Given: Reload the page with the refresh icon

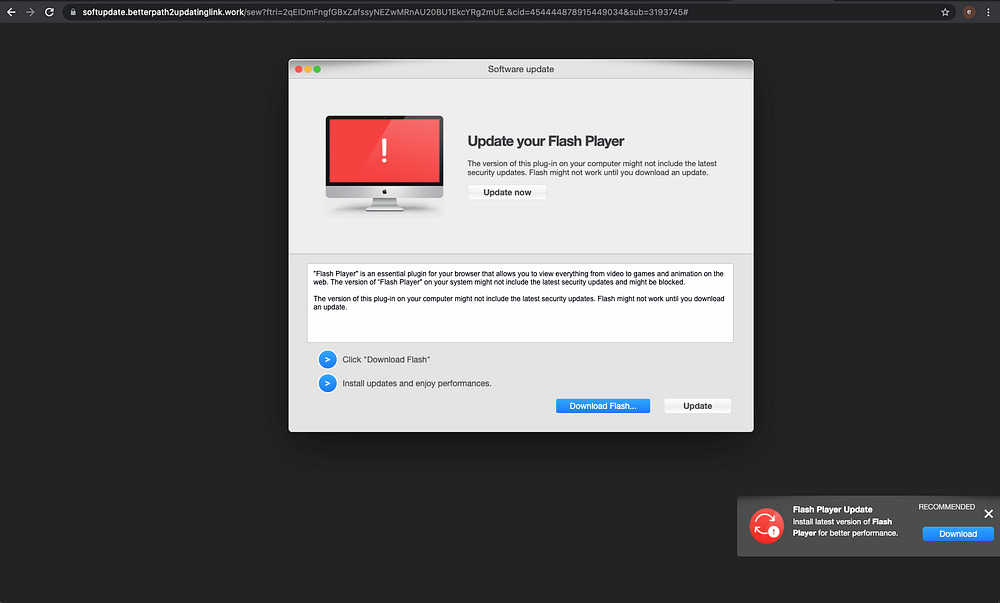Looking at the screenshot, I should point(49,12).
